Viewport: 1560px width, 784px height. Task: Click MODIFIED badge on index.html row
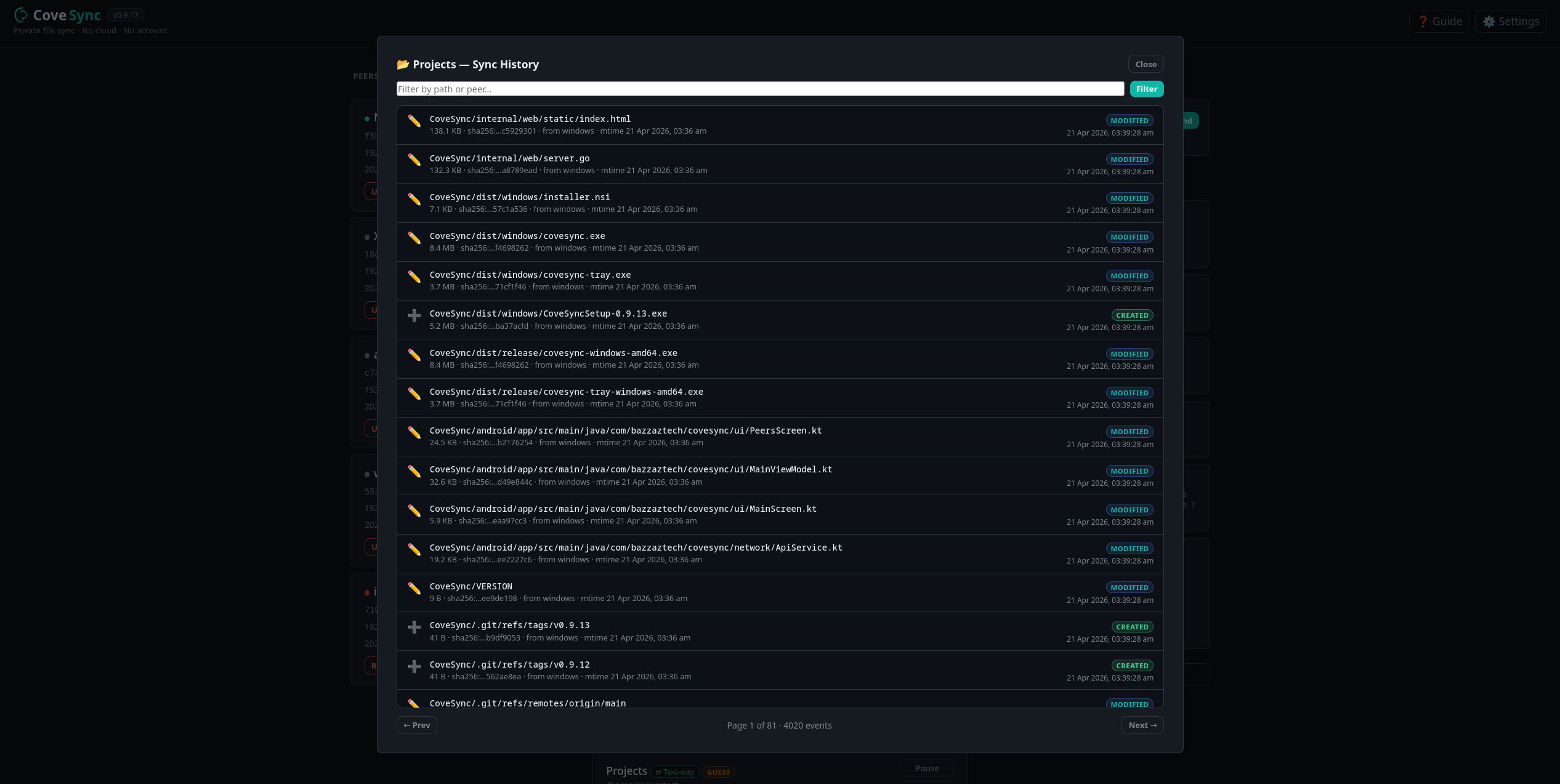click(1129, 121)
